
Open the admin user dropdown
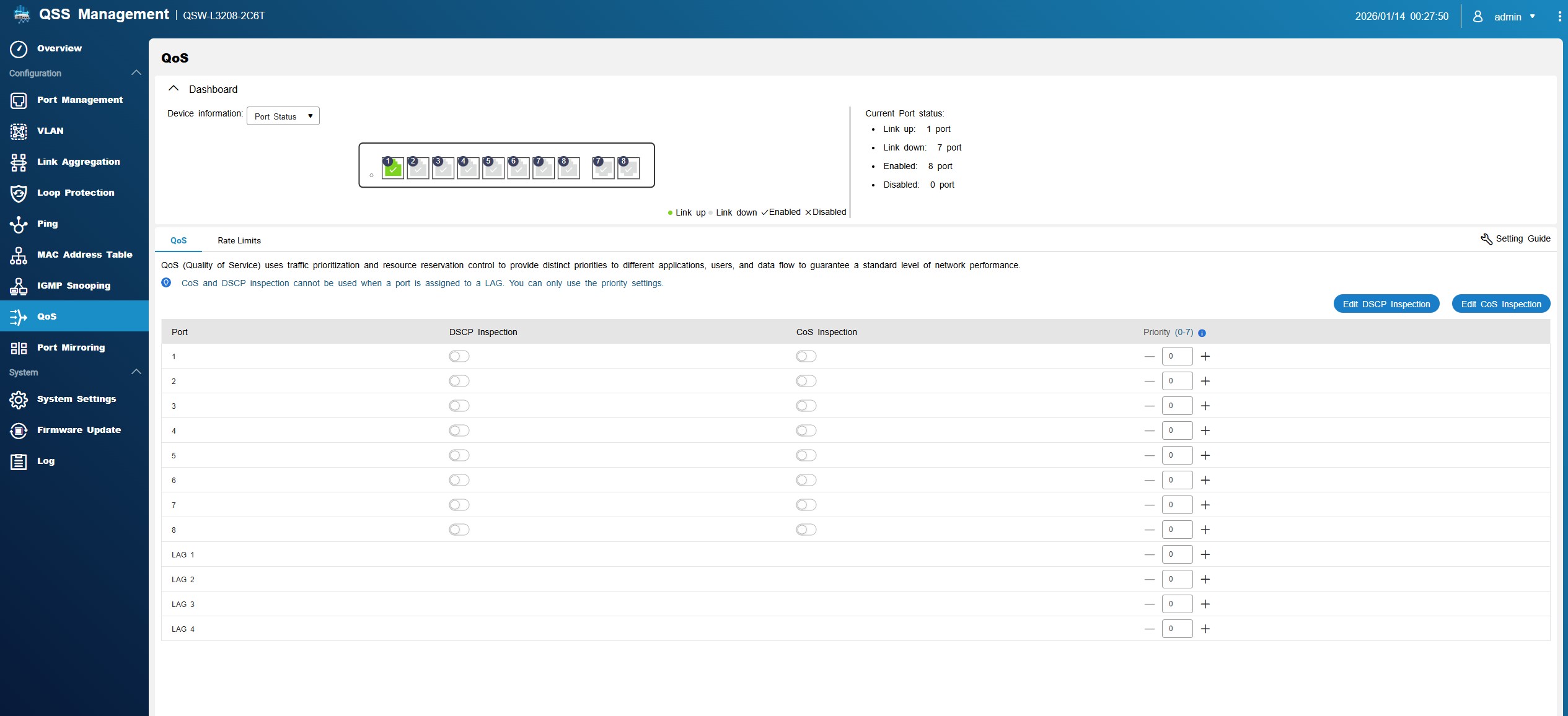coord(1513,17)
